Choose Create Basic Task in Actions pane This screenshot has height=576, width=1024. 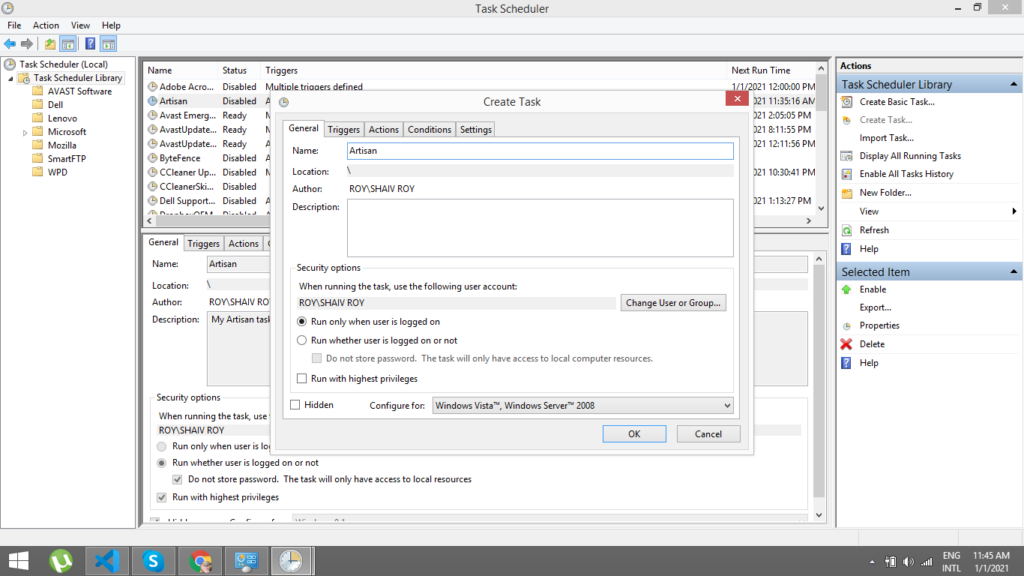(897, 102)
